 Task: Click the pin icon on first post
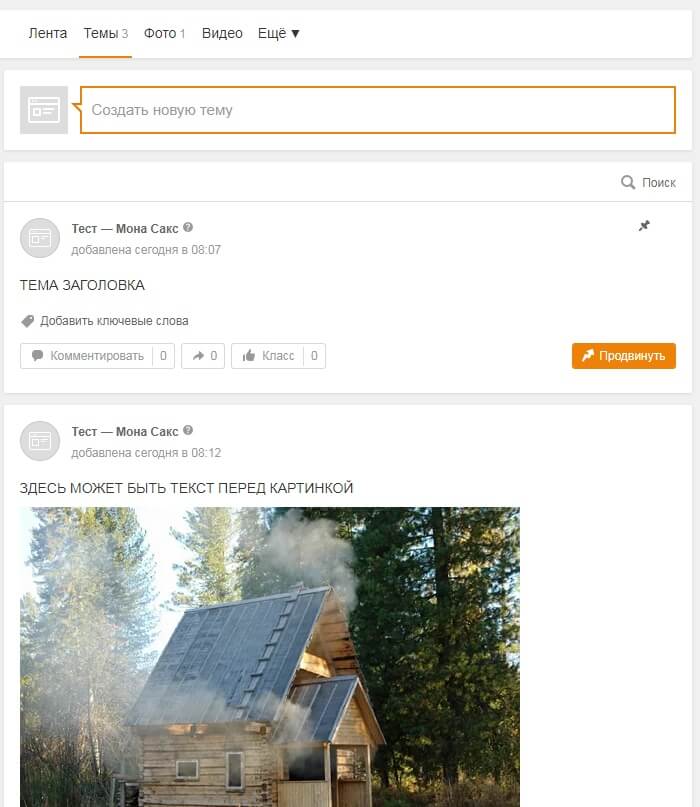coord(644,225)
